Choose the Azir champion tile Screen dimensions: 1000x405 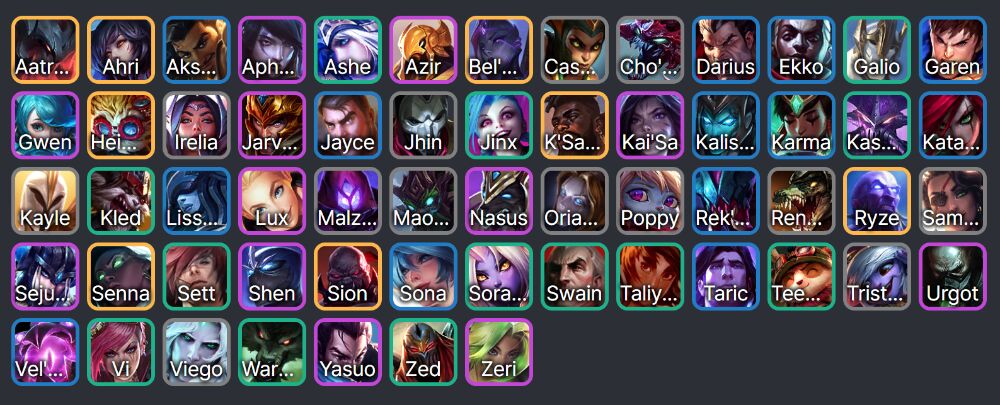coord(423,50)
